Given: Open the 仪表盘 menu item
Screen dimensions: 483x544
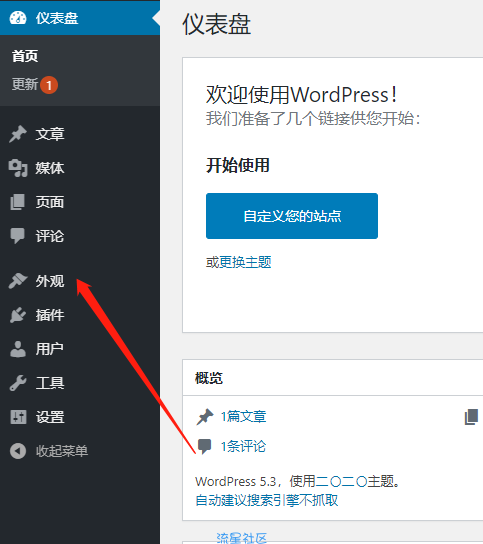Looking at the screenshot, I should [80, 18].
